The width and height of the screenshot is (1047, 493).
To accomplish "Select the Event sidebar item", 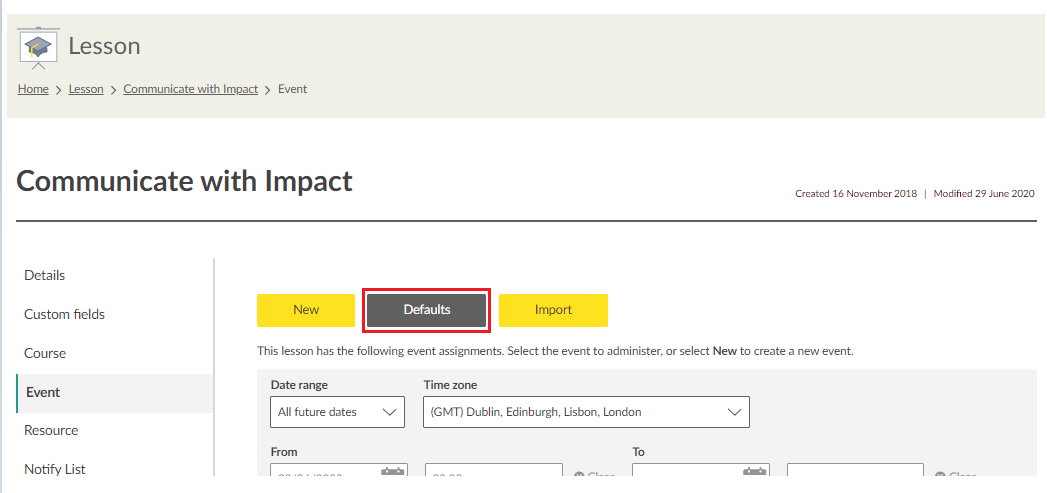I will pos(43,392).
